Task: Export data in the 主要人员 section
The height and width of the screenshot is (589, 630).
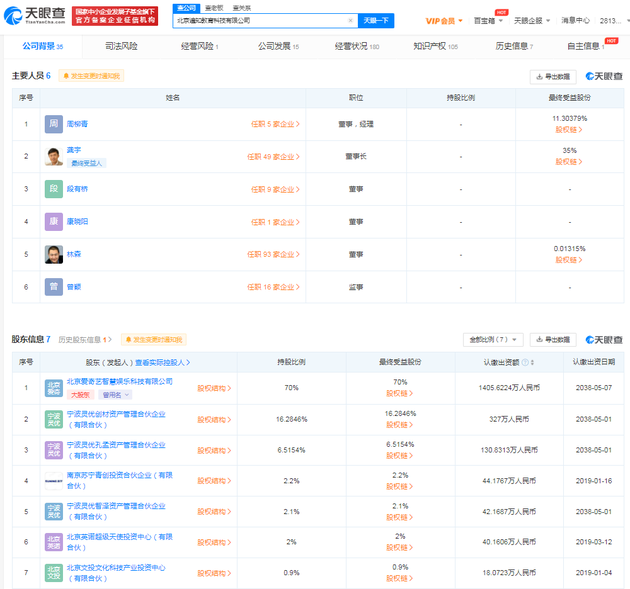Action: (x=553, y=76)
